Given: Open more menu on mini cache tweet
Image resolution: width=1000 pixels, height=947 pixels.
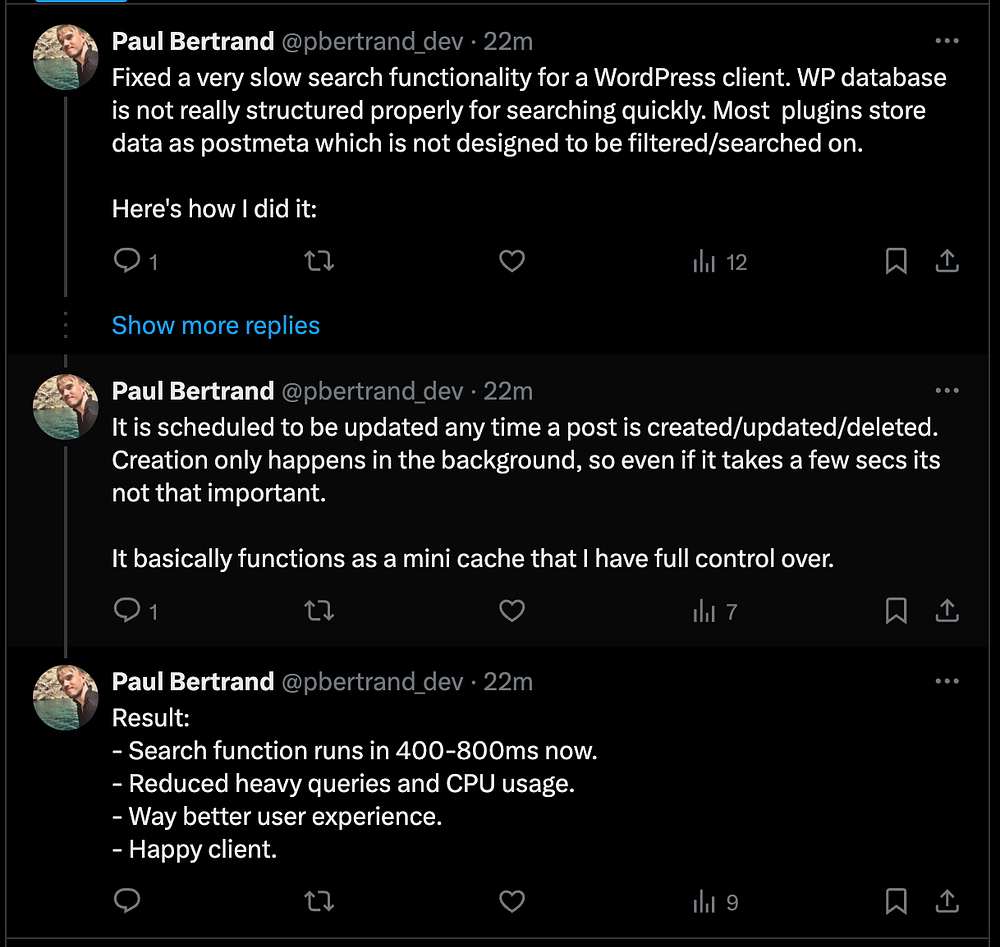Looking at the screenshot, I should 946,390.
